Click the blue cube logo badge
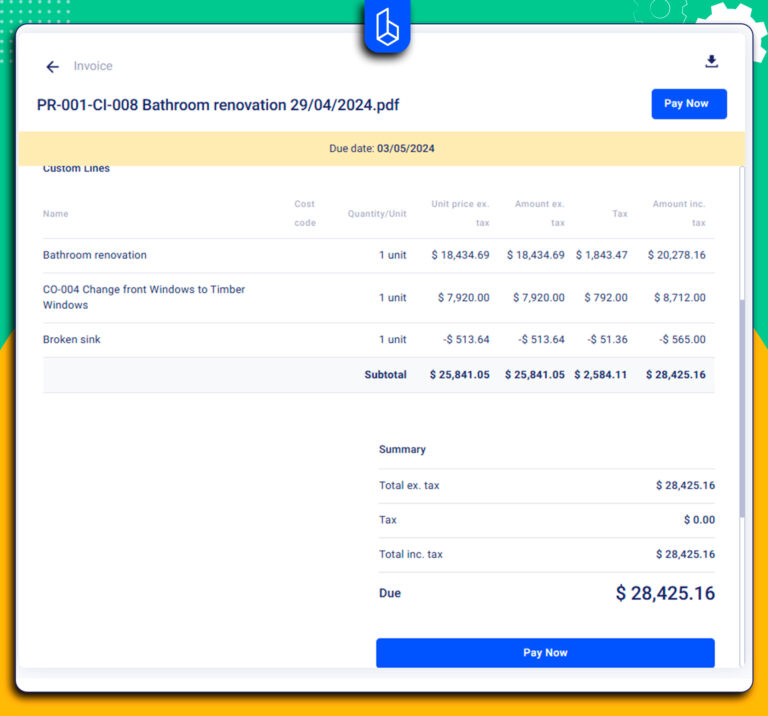Viewport: 768px width, 716px height. point(387,27)
